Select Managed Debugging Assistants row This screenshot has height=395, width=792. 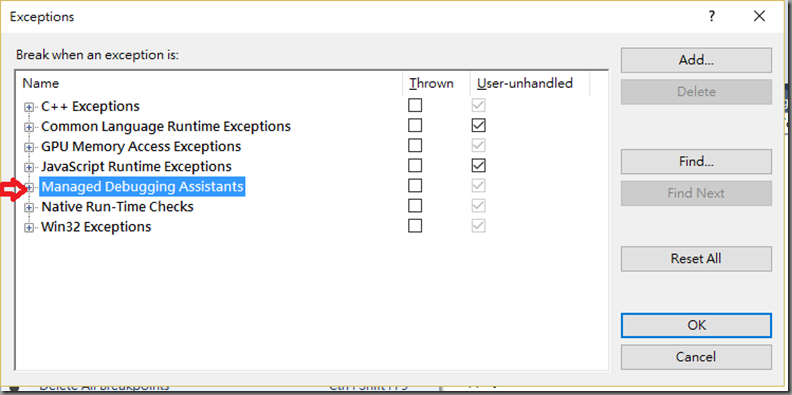tap(142, 186)
